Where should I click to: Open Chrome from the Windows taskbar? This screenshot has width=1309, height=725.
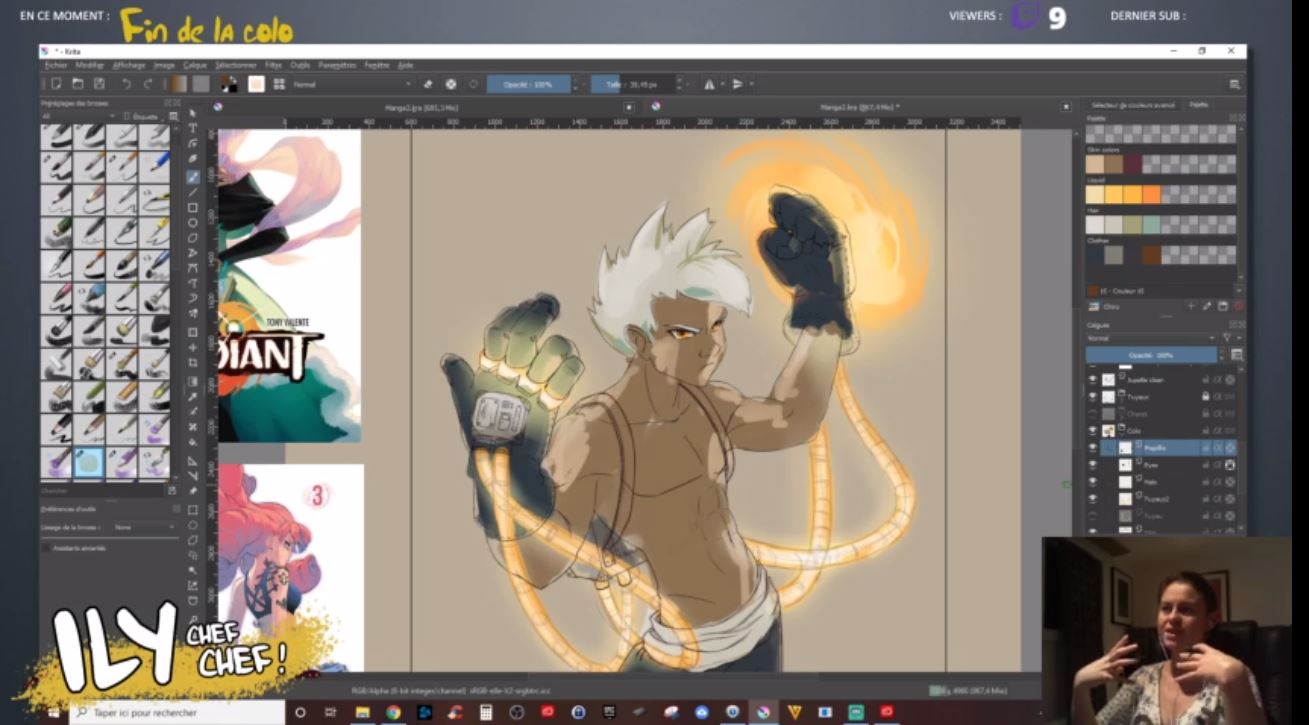[393, 713]
